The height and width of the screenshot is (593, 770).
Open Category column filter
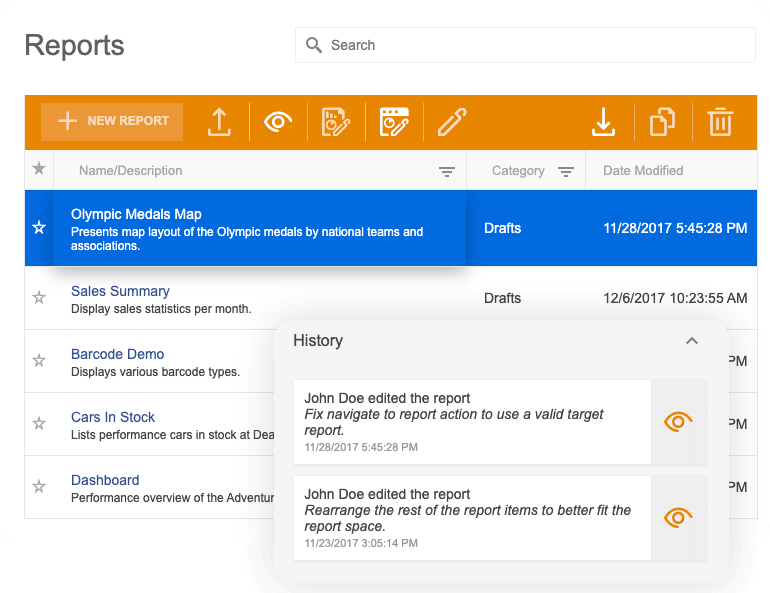565,172
